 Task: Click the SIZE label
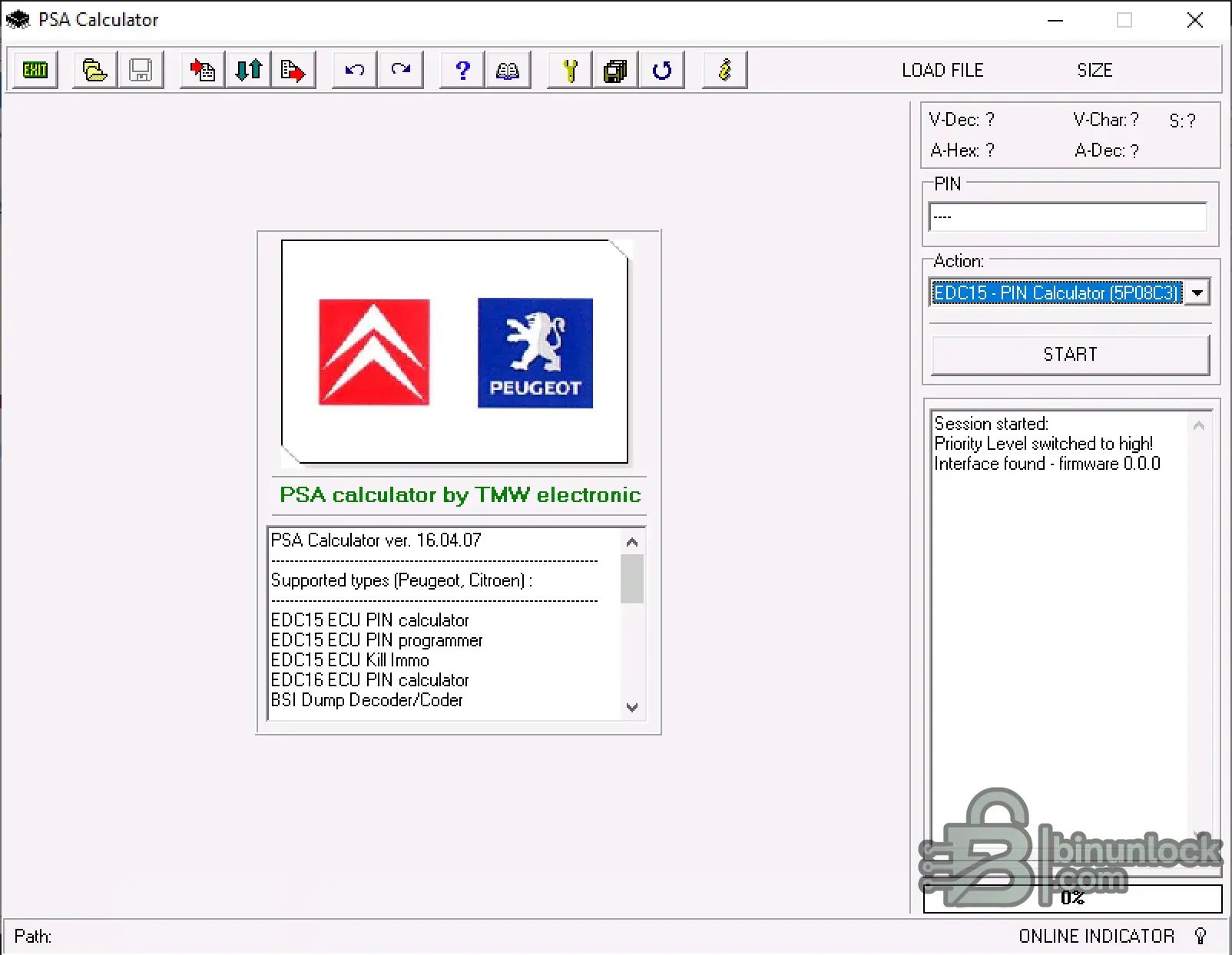(1095, 71)
